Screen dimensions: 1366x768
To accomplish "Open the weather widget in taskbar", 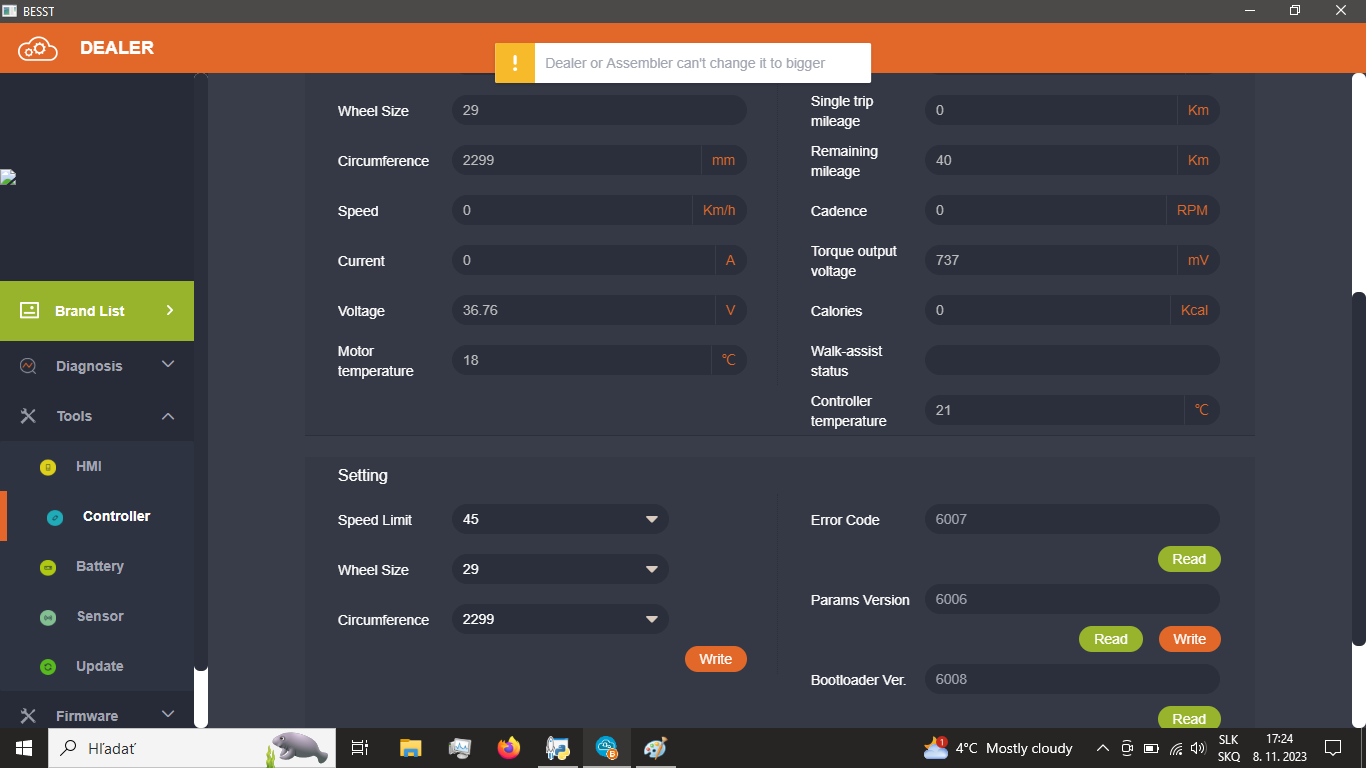I will pos(998,748).
